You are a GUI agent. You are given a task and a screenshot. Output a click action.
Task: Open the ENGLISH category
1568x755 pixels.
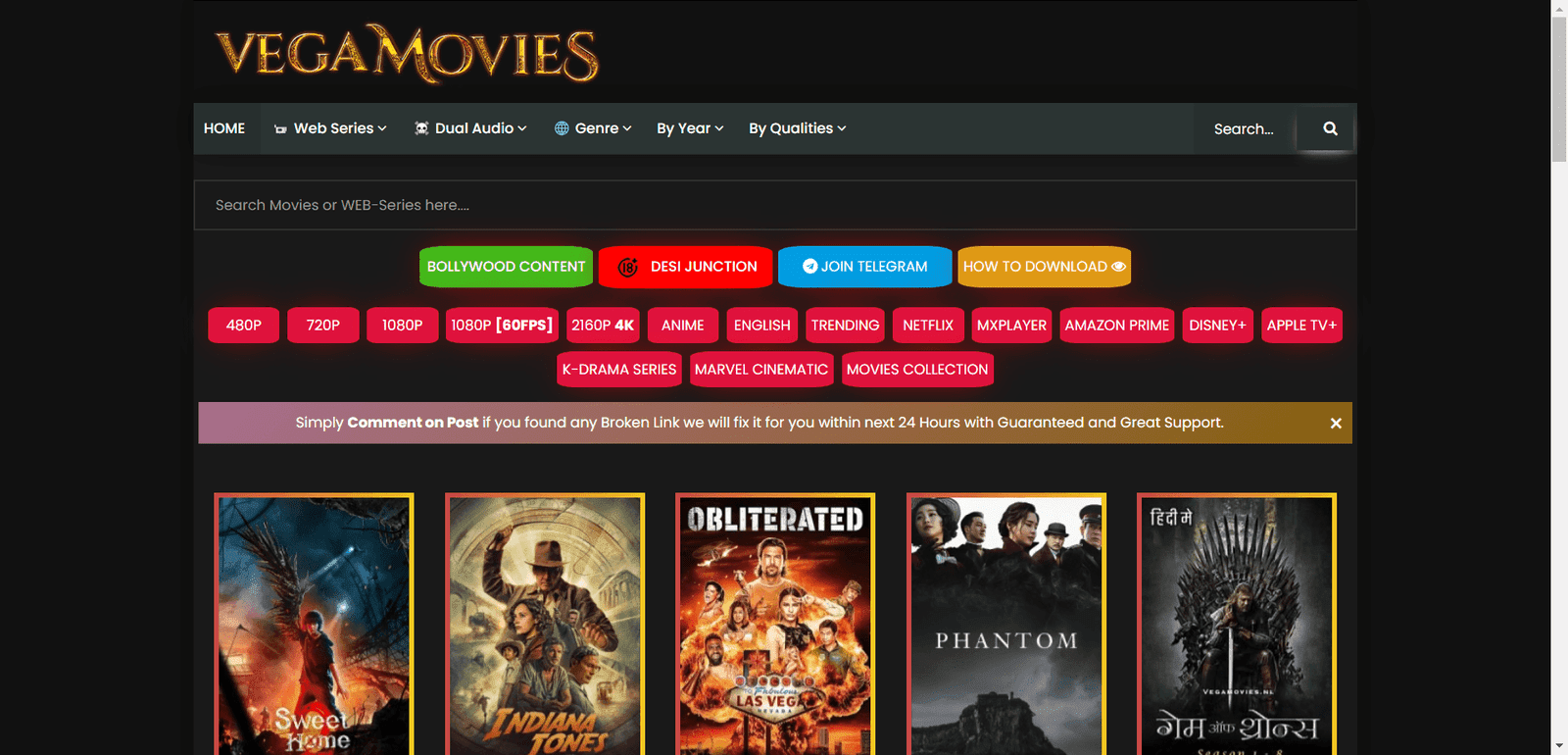point(761,326)
